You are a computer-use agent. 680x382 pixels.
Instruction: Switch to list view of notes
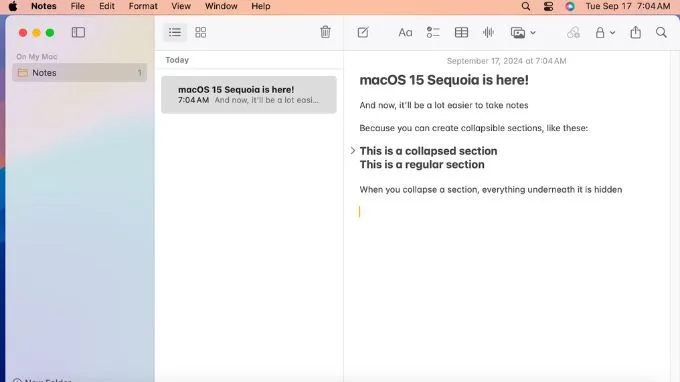click(x=175, y=33)
